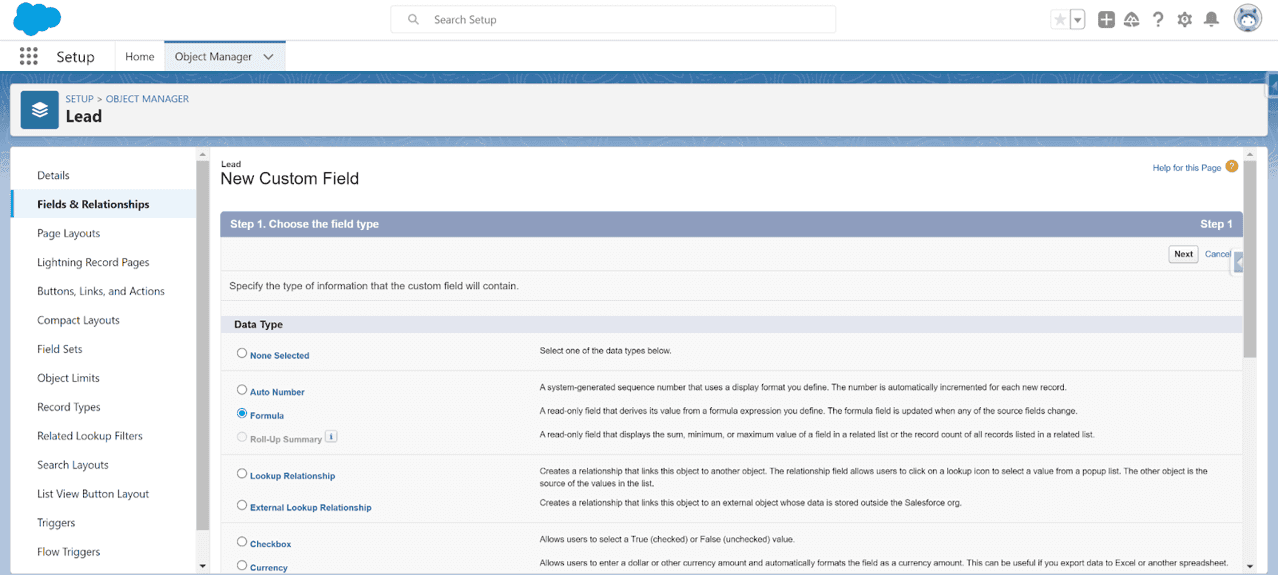Open the Object Manager tab dropdown chevron
The image size is (1278, 575).
pyautogui.click(x=268, y=57)
